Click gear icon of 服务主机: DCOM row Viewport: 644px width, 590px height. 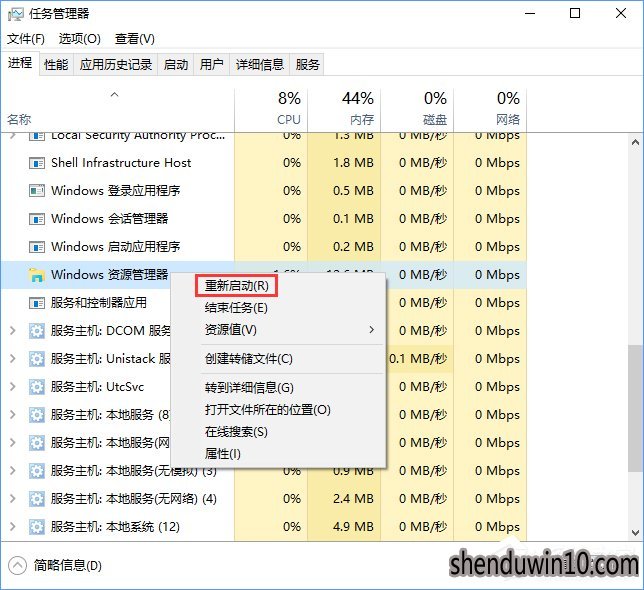tap(37, 331)
